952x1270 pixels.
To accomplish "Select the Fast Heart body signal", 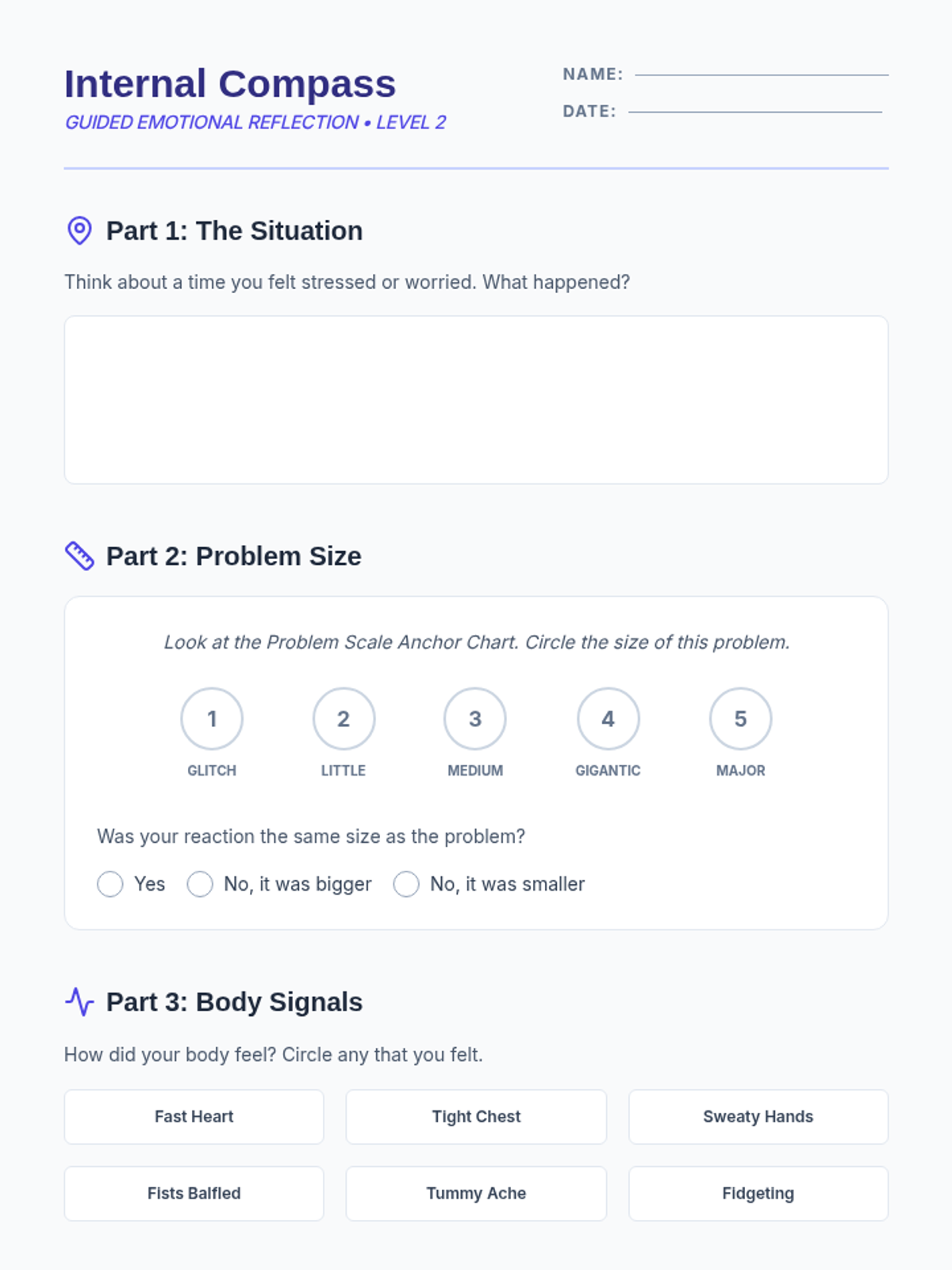I will click(x=194, y=1117).
